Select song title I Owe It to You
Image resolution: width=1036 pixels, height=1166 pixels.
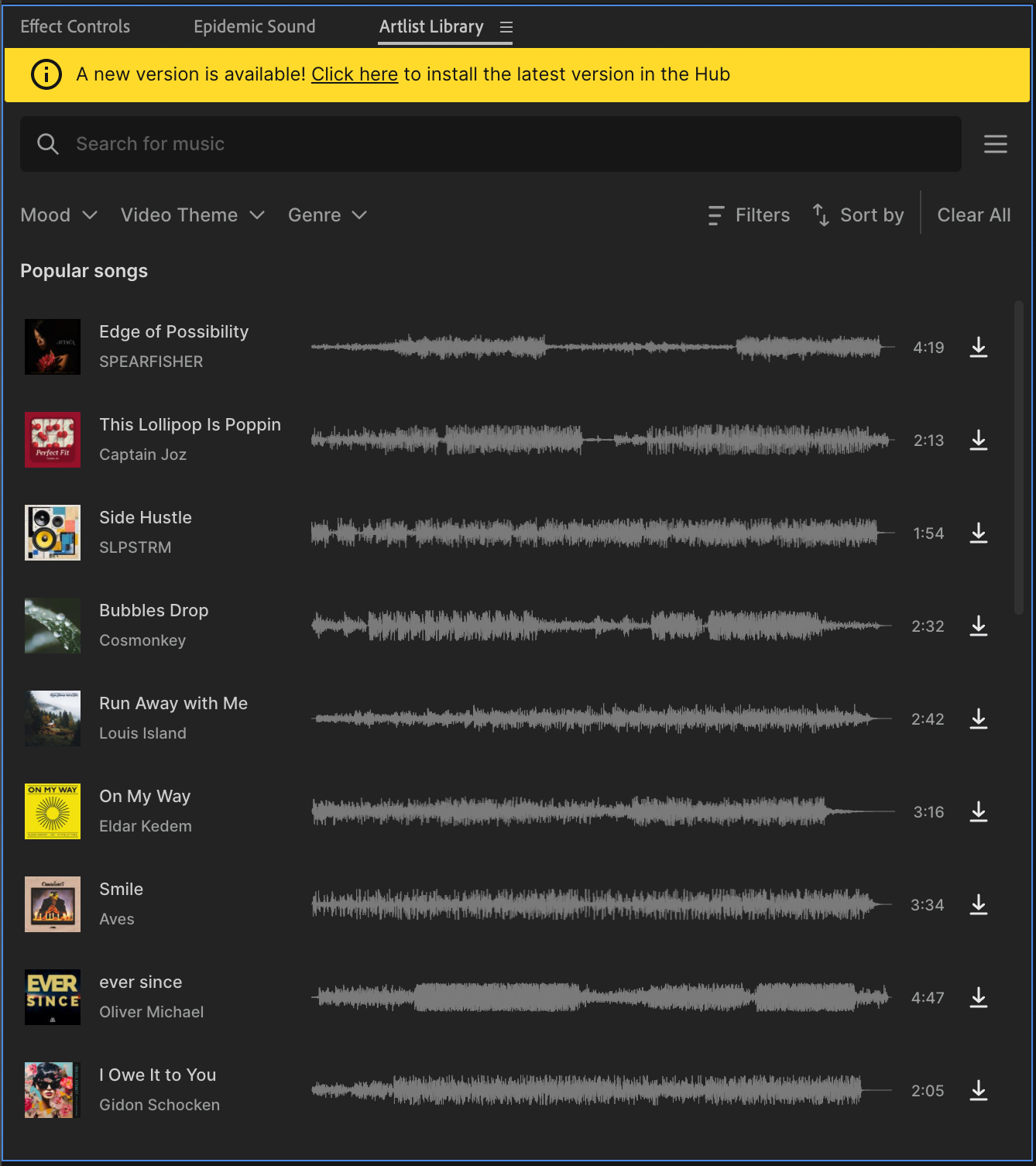point(158,1075)
